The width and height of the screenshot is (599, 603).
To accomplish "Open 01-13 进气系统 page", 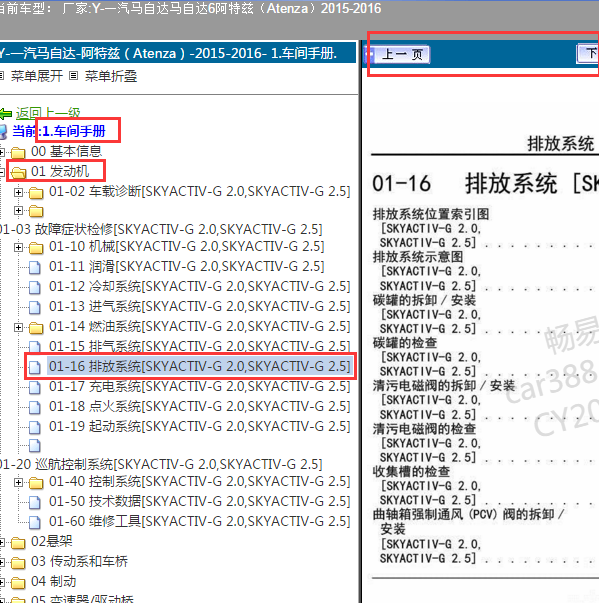I will pos(200,306).
